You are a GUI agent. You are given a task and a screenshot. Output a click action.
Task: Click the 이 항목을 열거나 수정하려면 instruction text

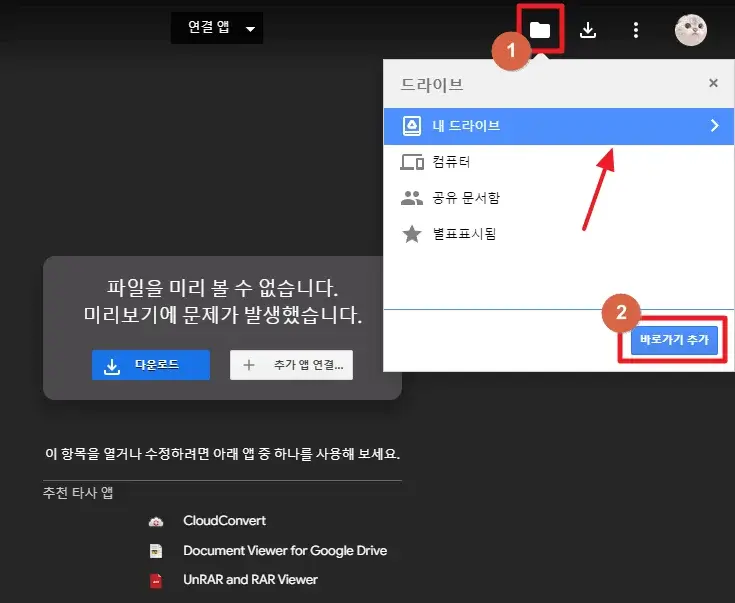[x=222, y=454]
